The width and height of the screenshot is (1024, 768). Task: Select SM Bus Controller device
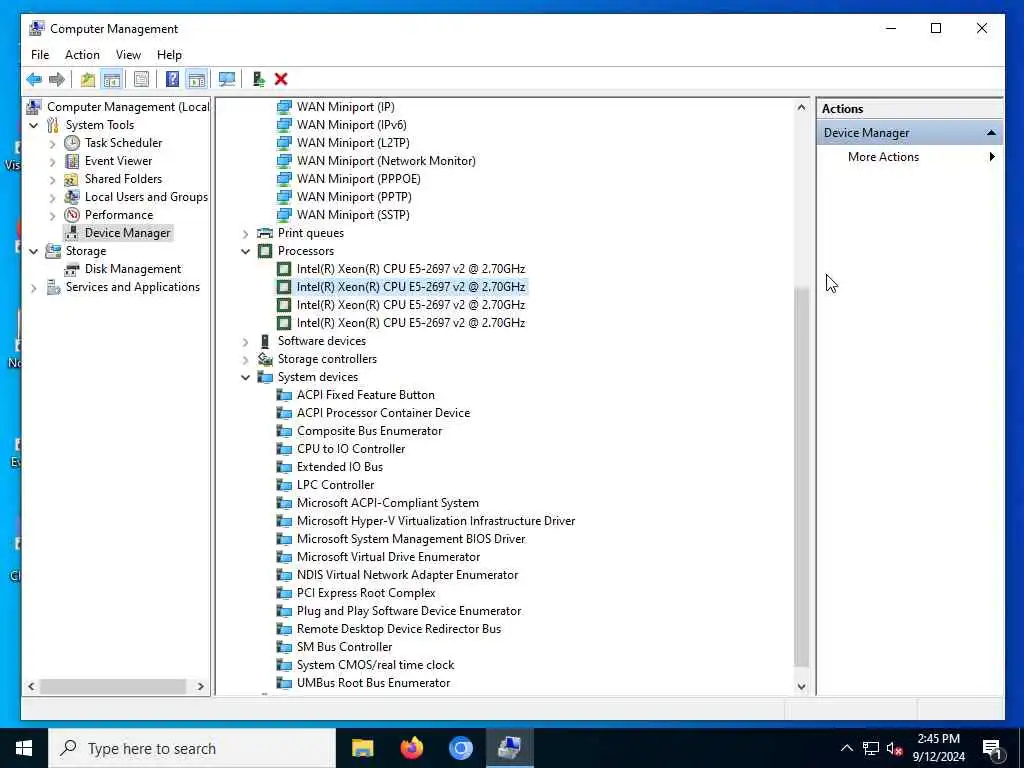pos(344,647)
